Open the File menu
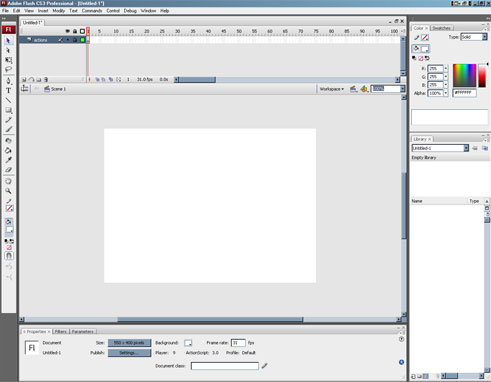This screenshot has height=382, width=491. [5, 11]
